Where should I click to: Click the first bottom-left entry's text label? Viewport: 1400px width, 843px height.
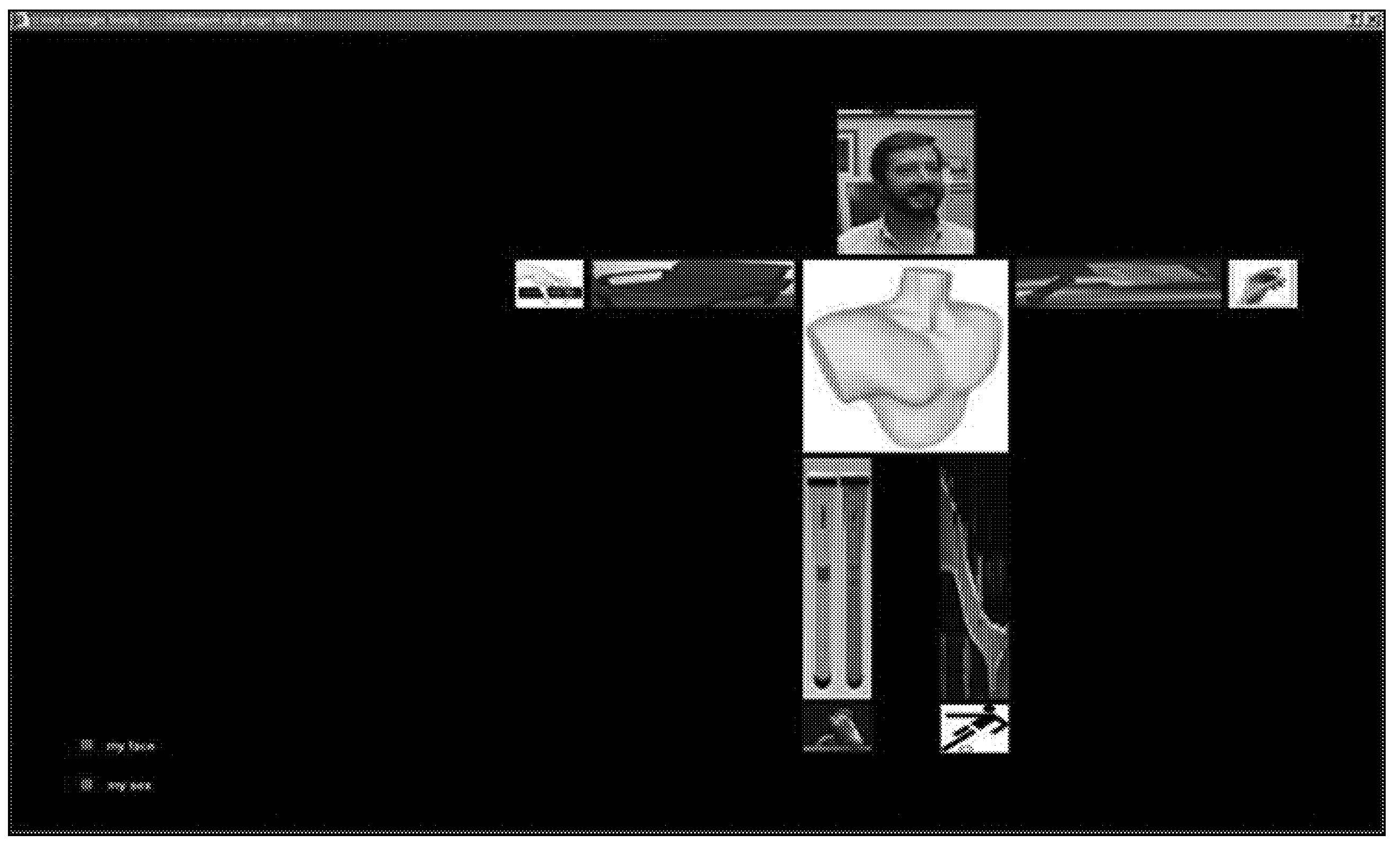131,746
